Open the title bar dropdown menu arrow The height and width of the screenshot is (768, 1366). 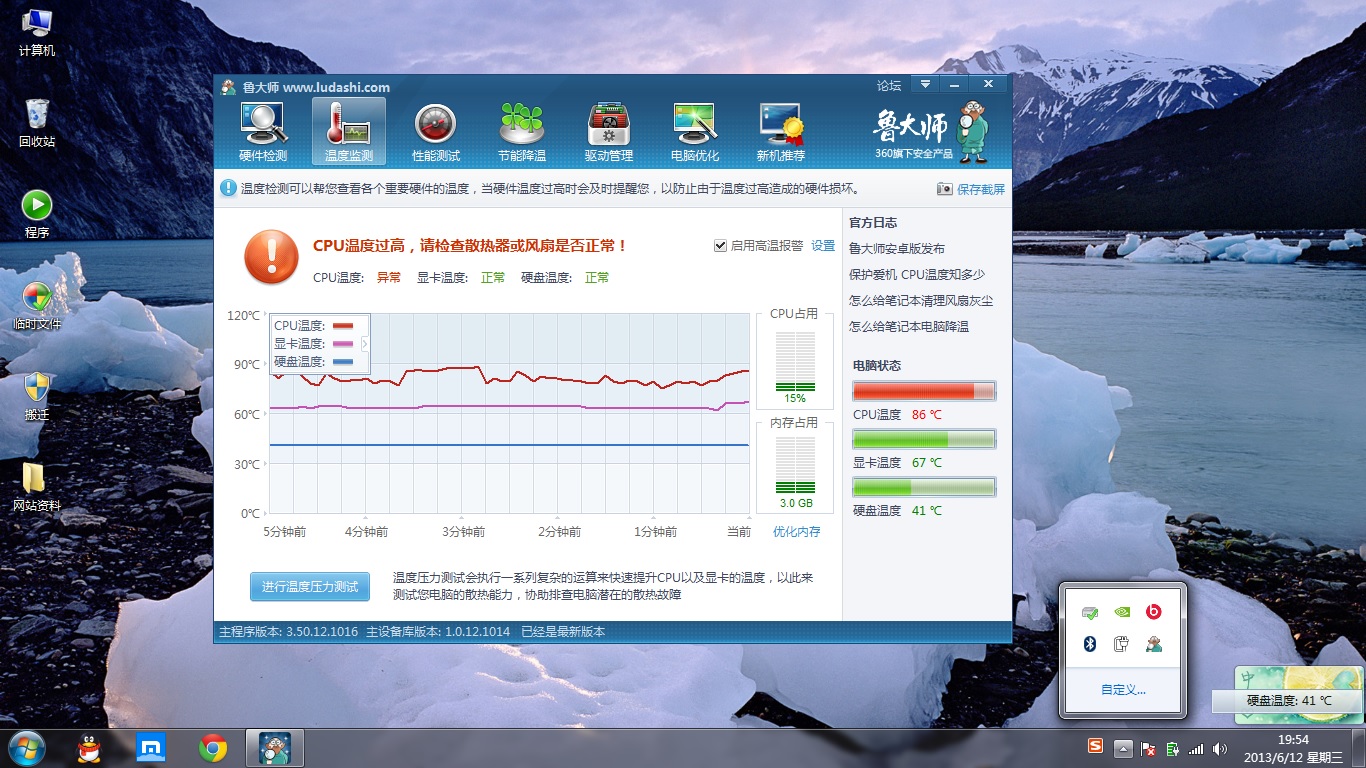(926, 84)
